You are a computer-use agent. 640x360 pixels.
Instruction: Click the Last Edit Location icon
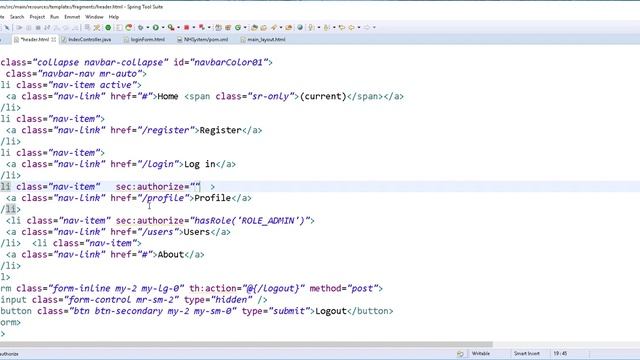tap(342, 27)
